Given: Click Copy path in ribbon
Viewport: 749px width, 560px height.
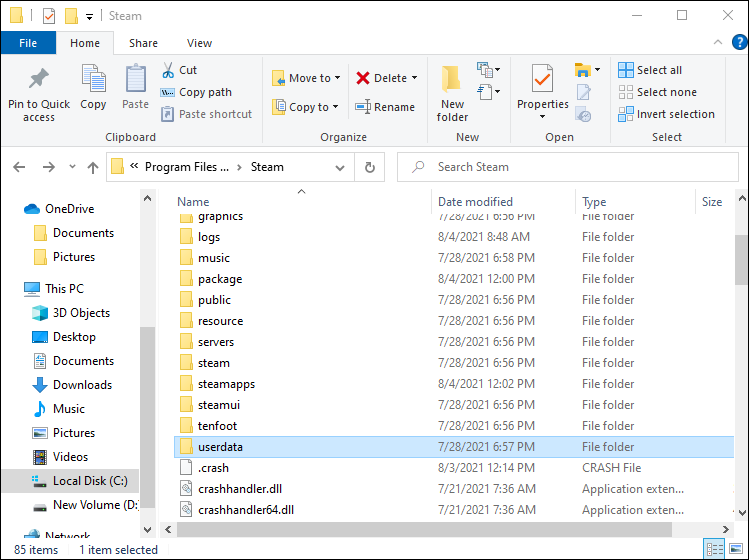Looking at the screenshot, I should pyautogui.click(x=196, y=92).
